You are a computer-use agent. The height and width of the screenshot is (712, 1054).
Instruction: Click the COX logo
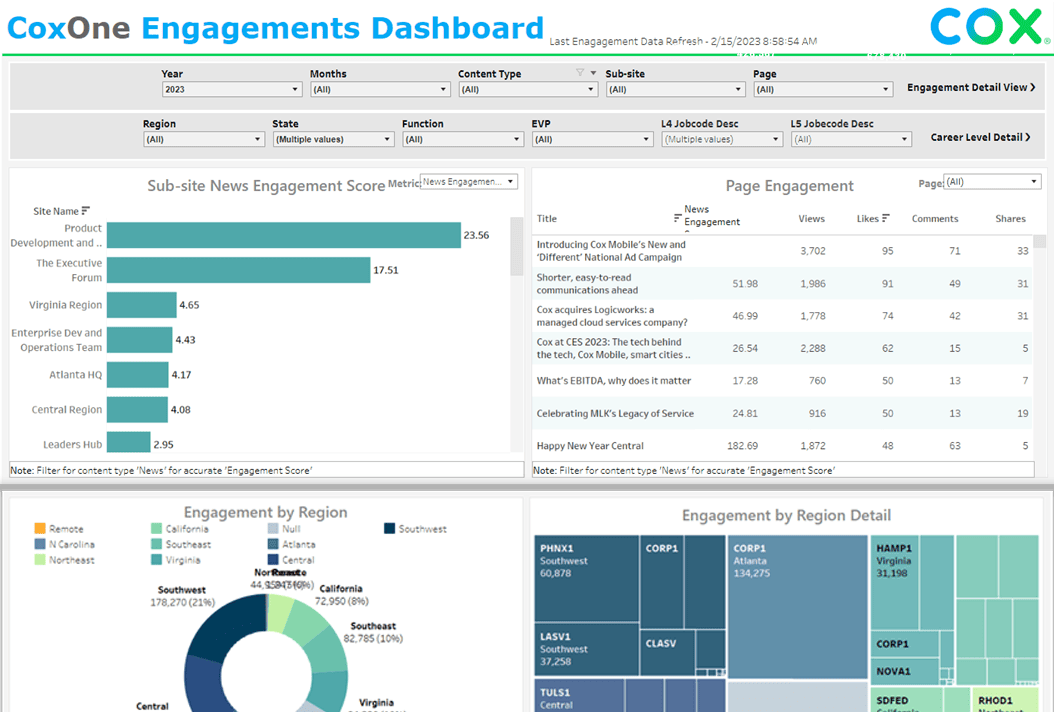[989, 27]
